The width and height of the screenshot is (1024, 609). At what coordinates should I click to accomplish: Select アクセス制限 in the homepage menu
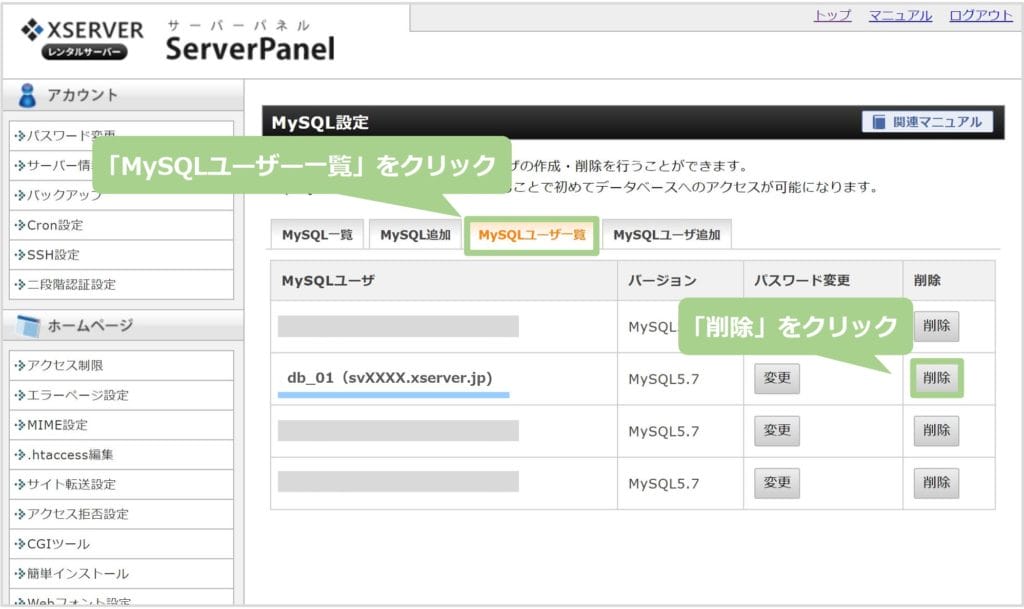point(65,366)
